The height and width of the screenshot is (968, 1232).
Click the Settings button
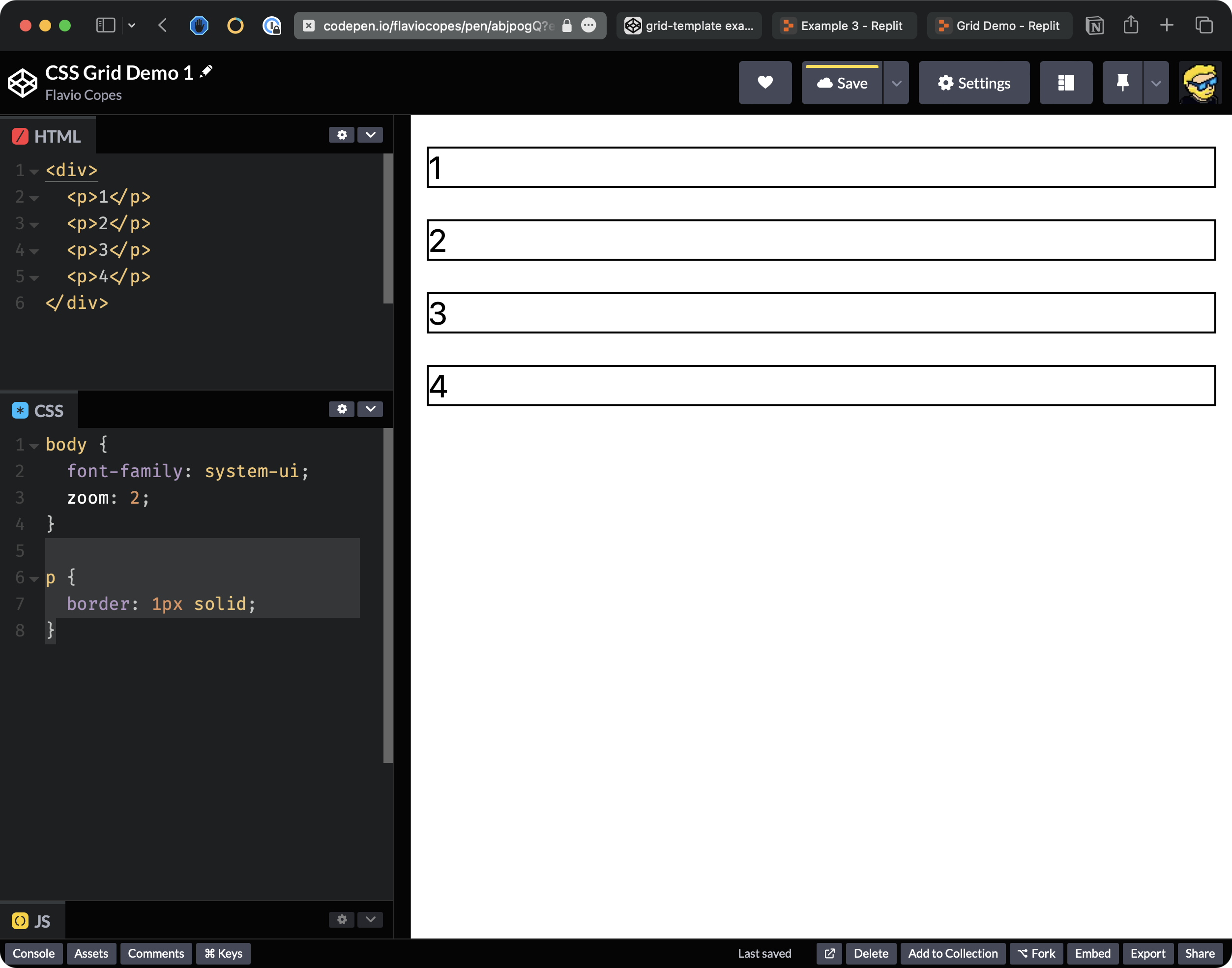point(974,83)
